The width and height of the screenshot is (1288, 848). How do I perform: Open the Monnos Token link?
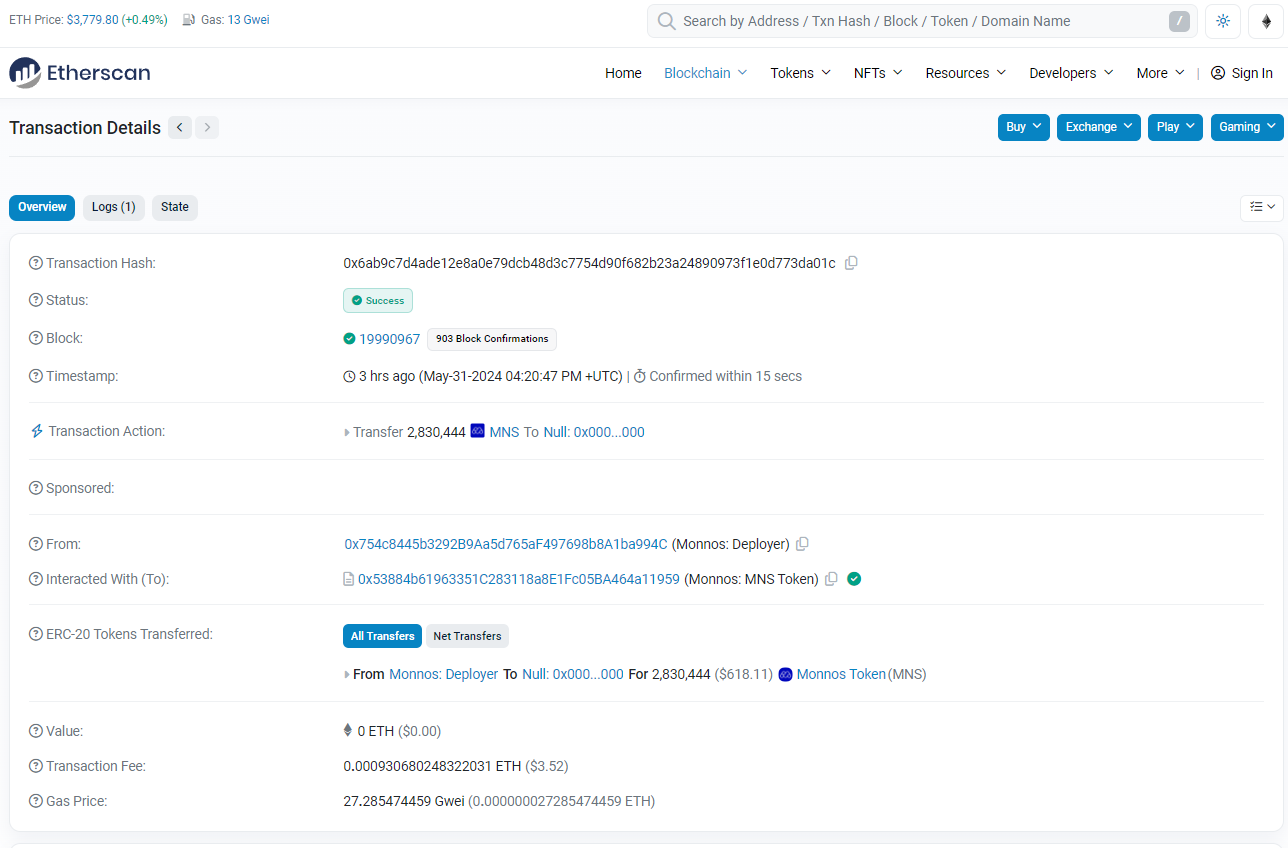pyautogui.click(x=841, y=674)
